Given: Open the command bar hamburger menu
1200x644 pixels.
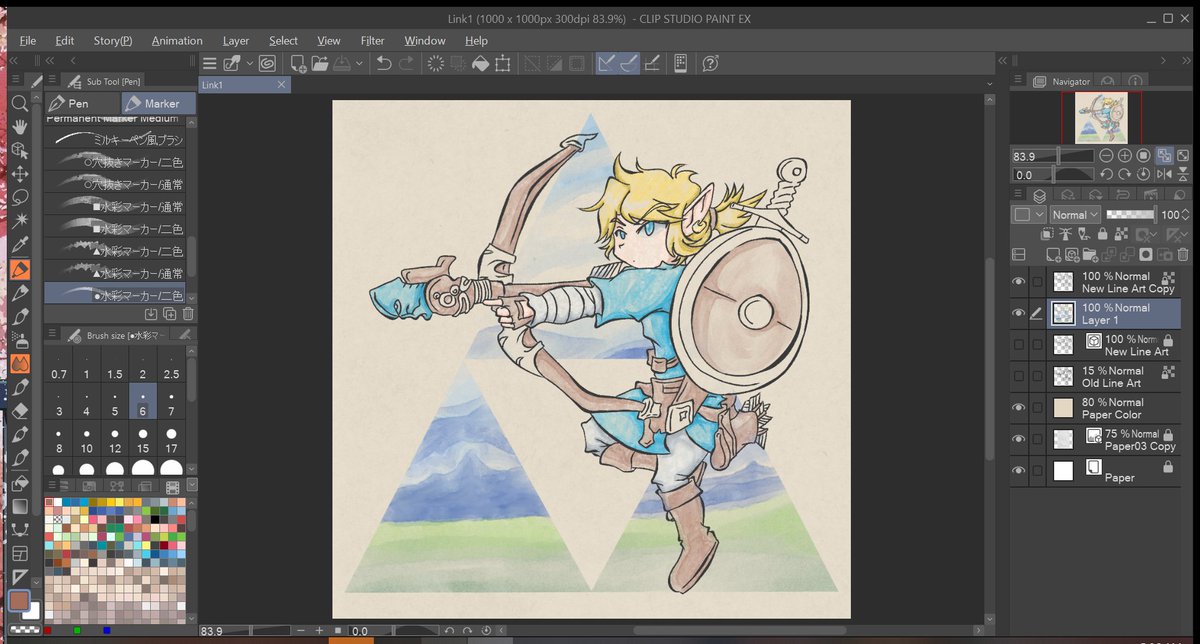Looking at the screenshot, I should tap(210, 64).
